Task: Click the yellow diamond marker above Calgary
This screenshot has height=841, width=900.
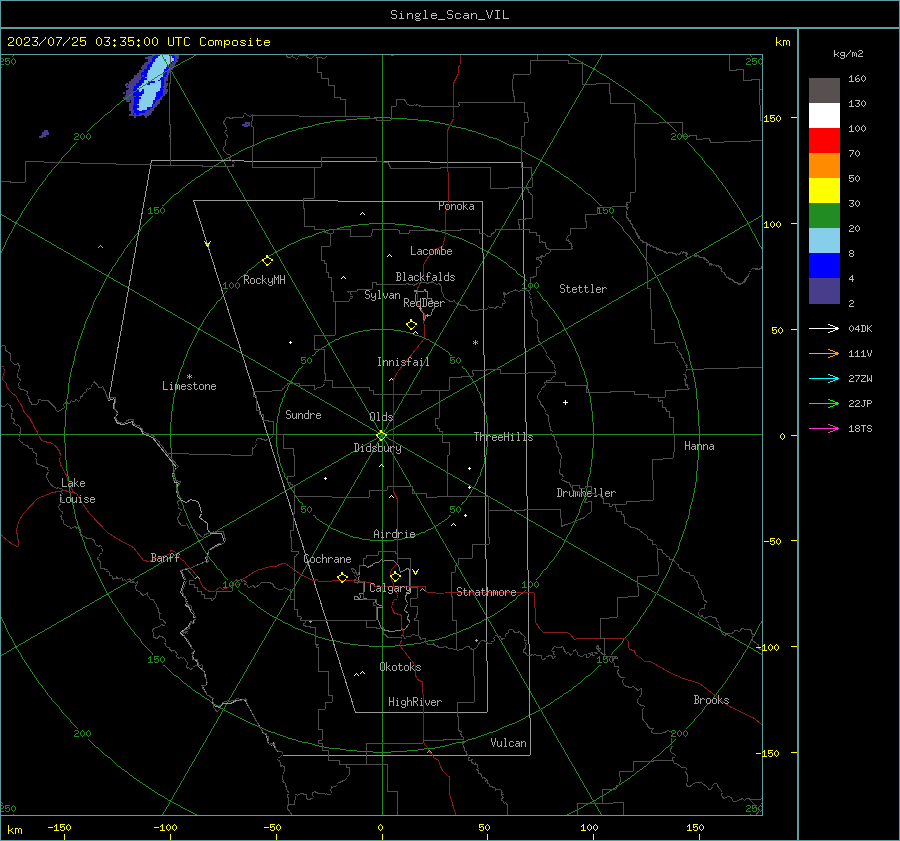Action: click(x=395, y=576)
